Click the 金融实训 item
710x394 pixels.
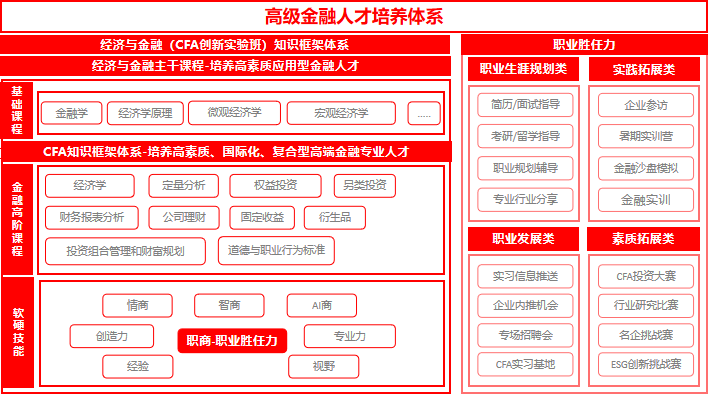646,200
